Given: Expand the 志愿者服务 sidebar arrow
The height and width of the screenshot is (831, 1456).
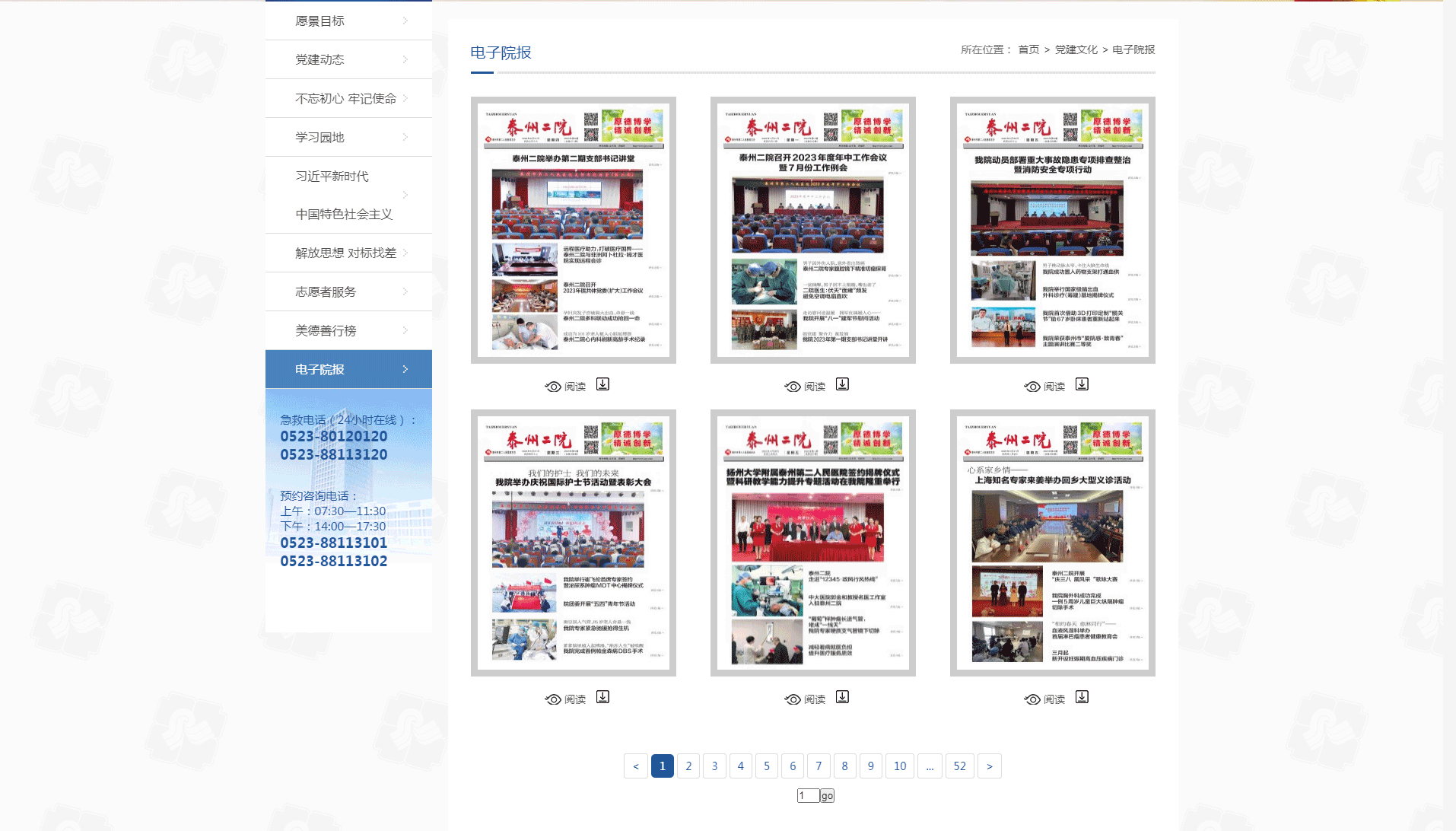Looking at the screenshot, I should tap(405, 291).
